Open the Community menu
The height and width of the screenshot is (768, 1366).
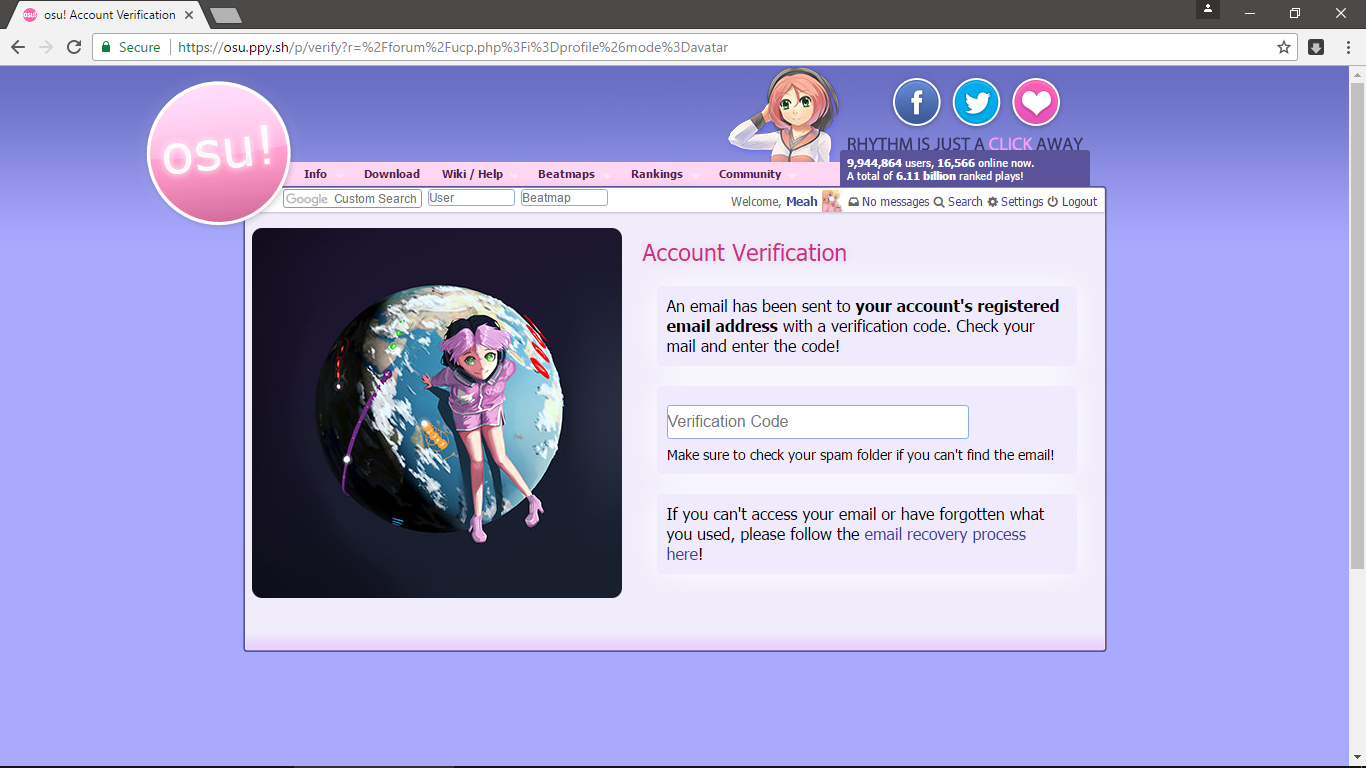coord(750,174)
